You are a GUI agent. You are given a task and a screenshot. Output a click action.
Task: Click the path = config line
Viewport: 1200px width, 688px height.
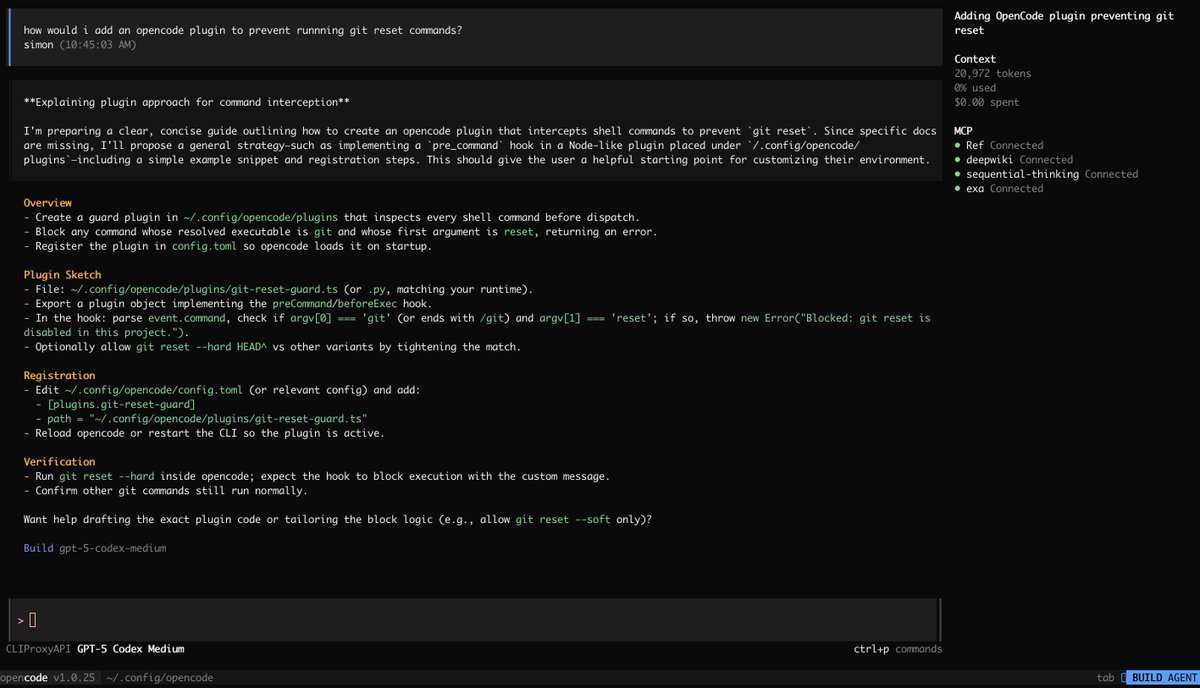pyautogui.click(x=208, y=419)
